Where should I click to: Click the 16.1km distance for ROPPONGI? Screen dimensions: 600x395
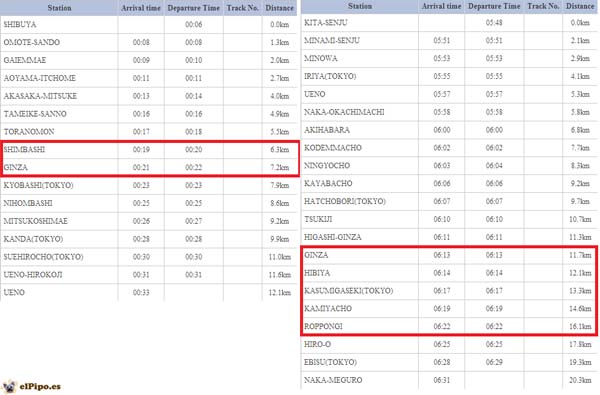(580, 326)
